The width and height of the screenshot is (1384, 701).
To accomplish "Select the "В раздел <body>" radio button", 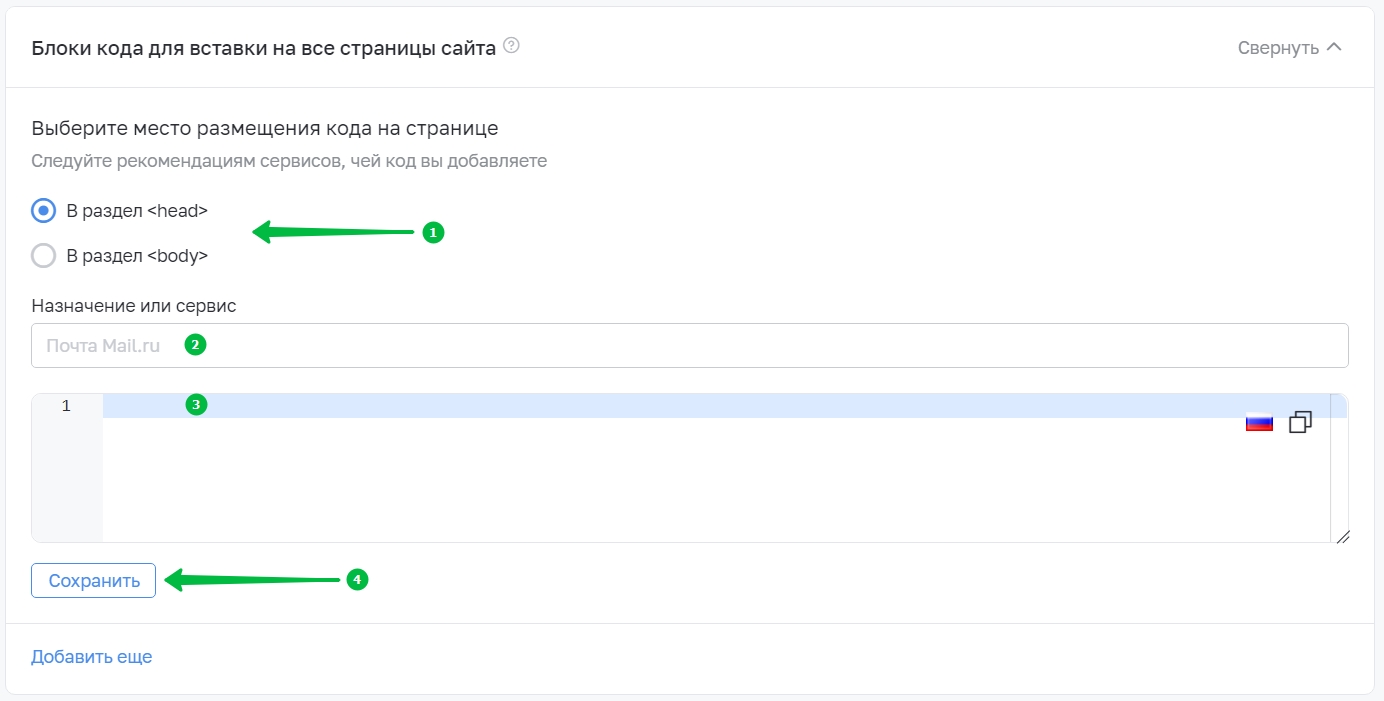I will 43,256.
